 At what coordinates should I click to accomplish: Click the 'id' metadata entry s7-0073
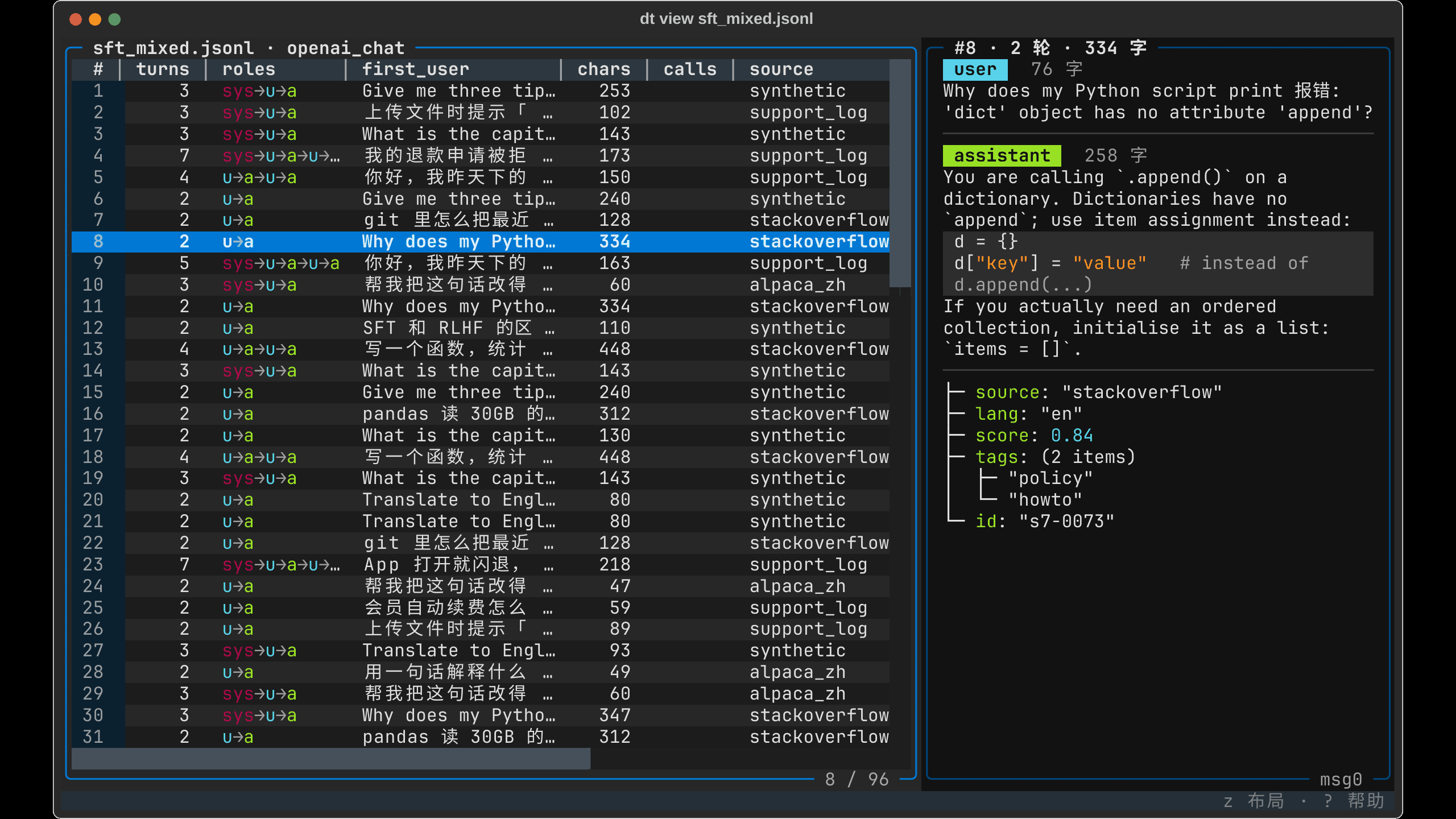coord(1044,522)
